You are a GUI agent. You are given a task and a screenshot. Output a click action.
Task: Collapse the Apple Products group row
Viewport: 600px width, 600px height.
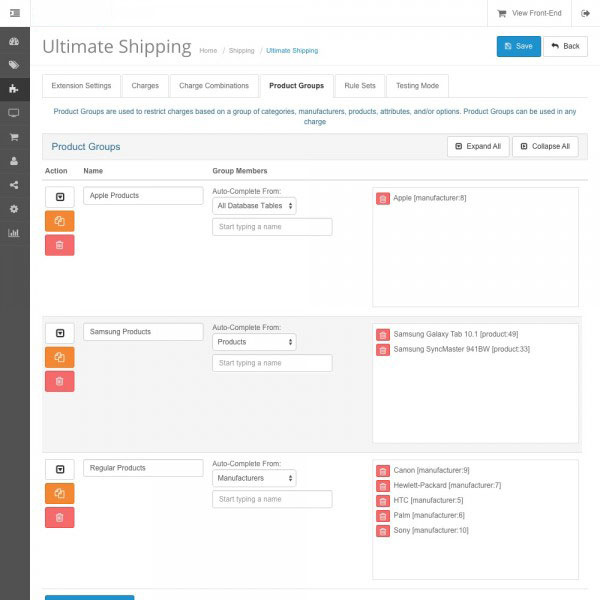[x=59, y=197]
